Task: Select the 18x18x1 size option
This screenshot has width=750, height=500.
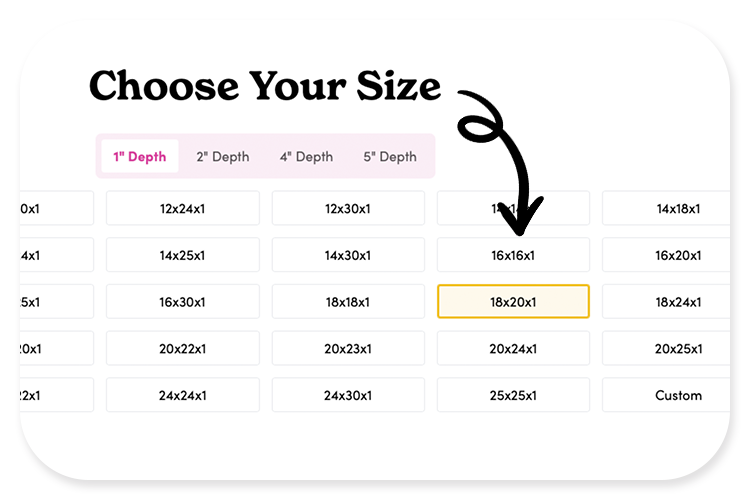Action: pyautogui.click(x=348, y=302)
